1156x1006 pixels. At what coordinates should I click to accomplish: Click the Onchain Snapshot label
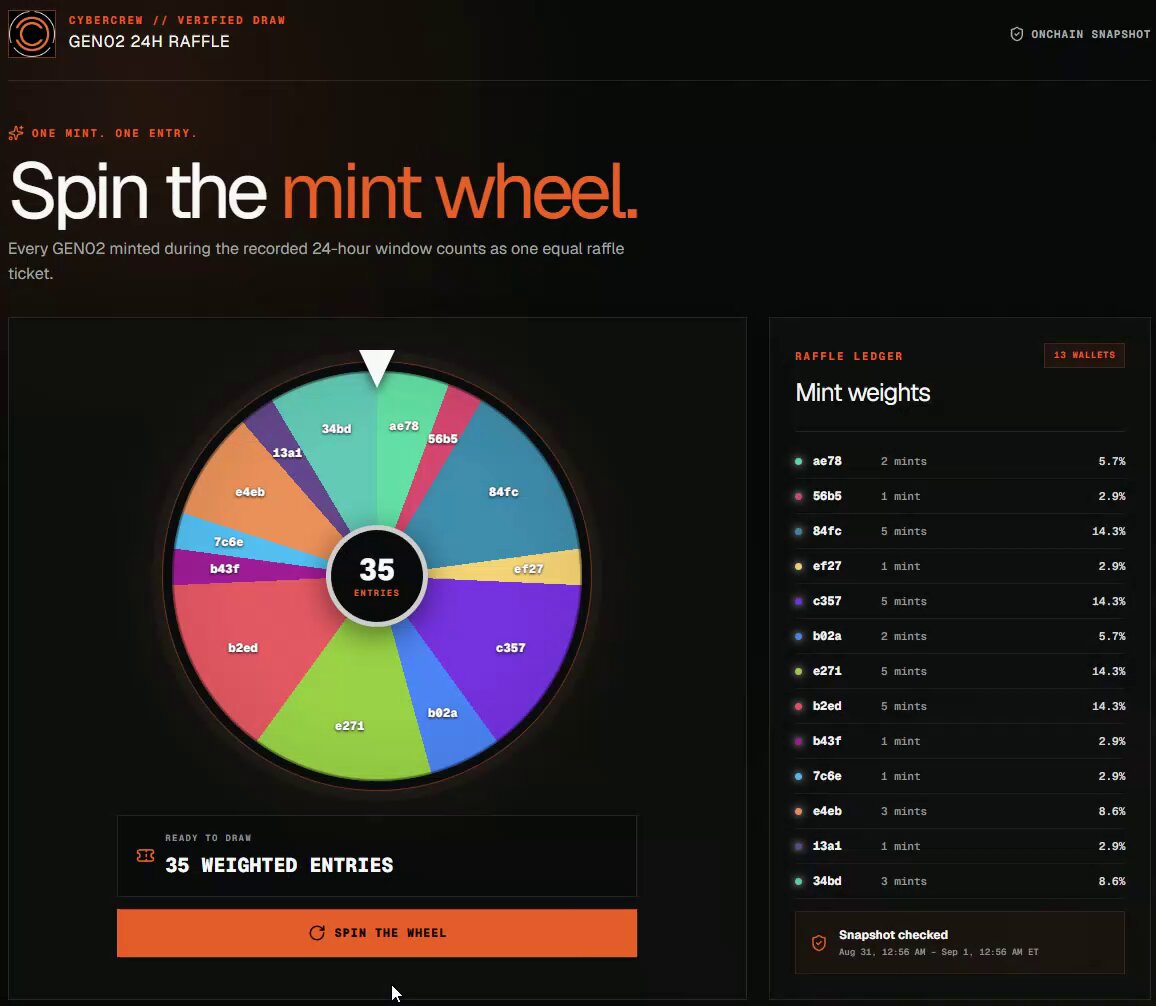(x=1090, y=35)
